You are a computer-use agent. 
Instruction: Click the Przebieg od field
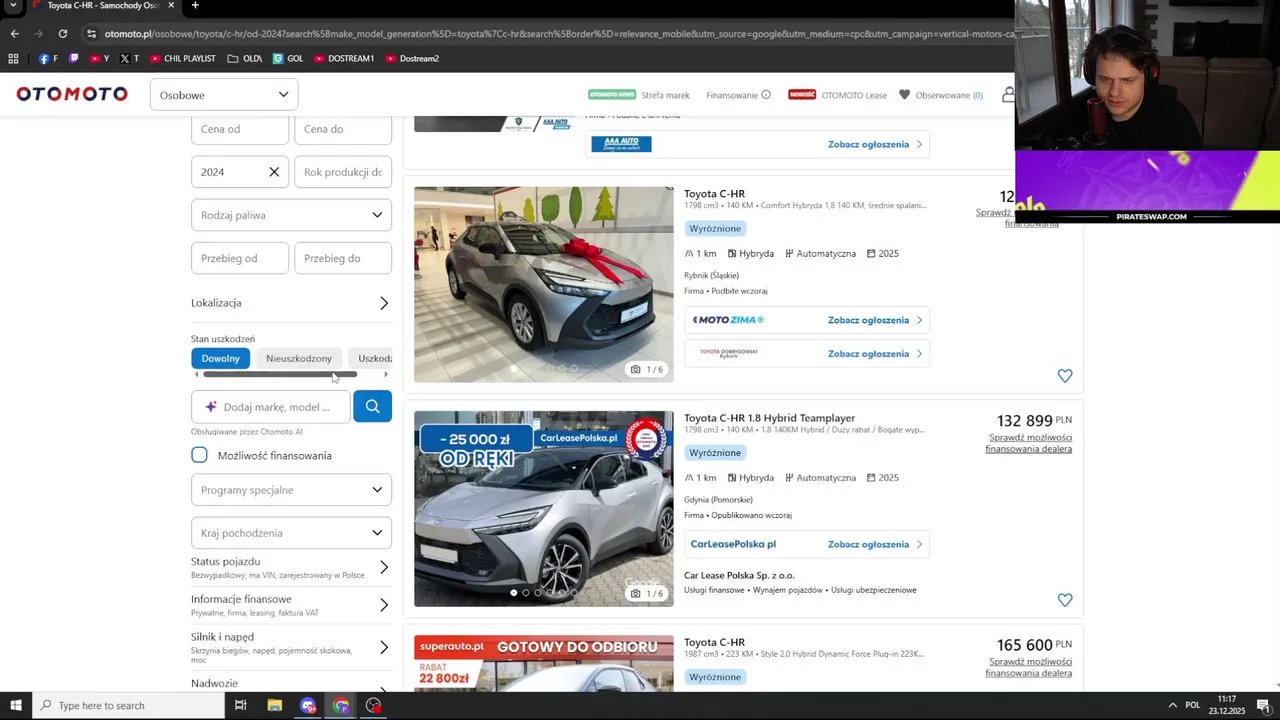(240, 258)
